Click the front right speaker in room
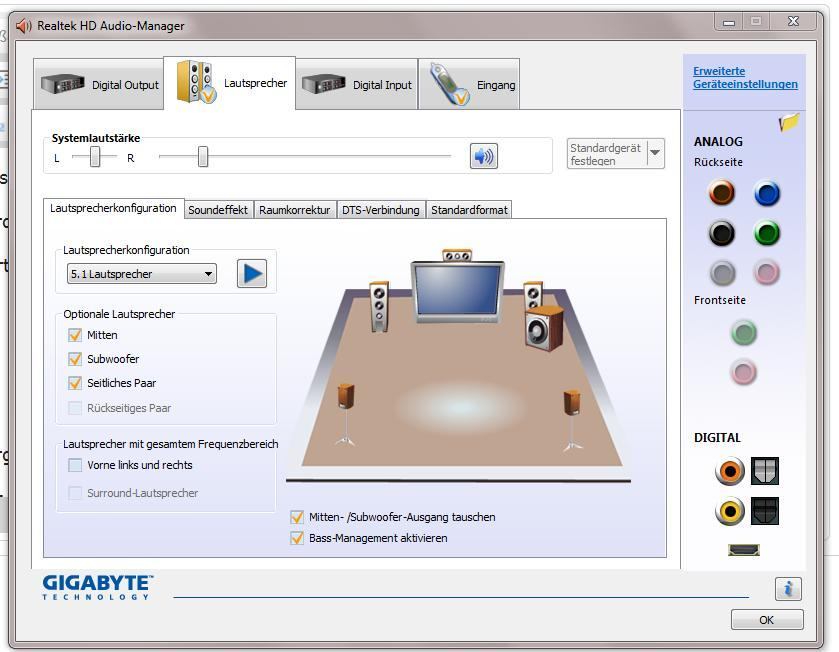 coord(533,295)
